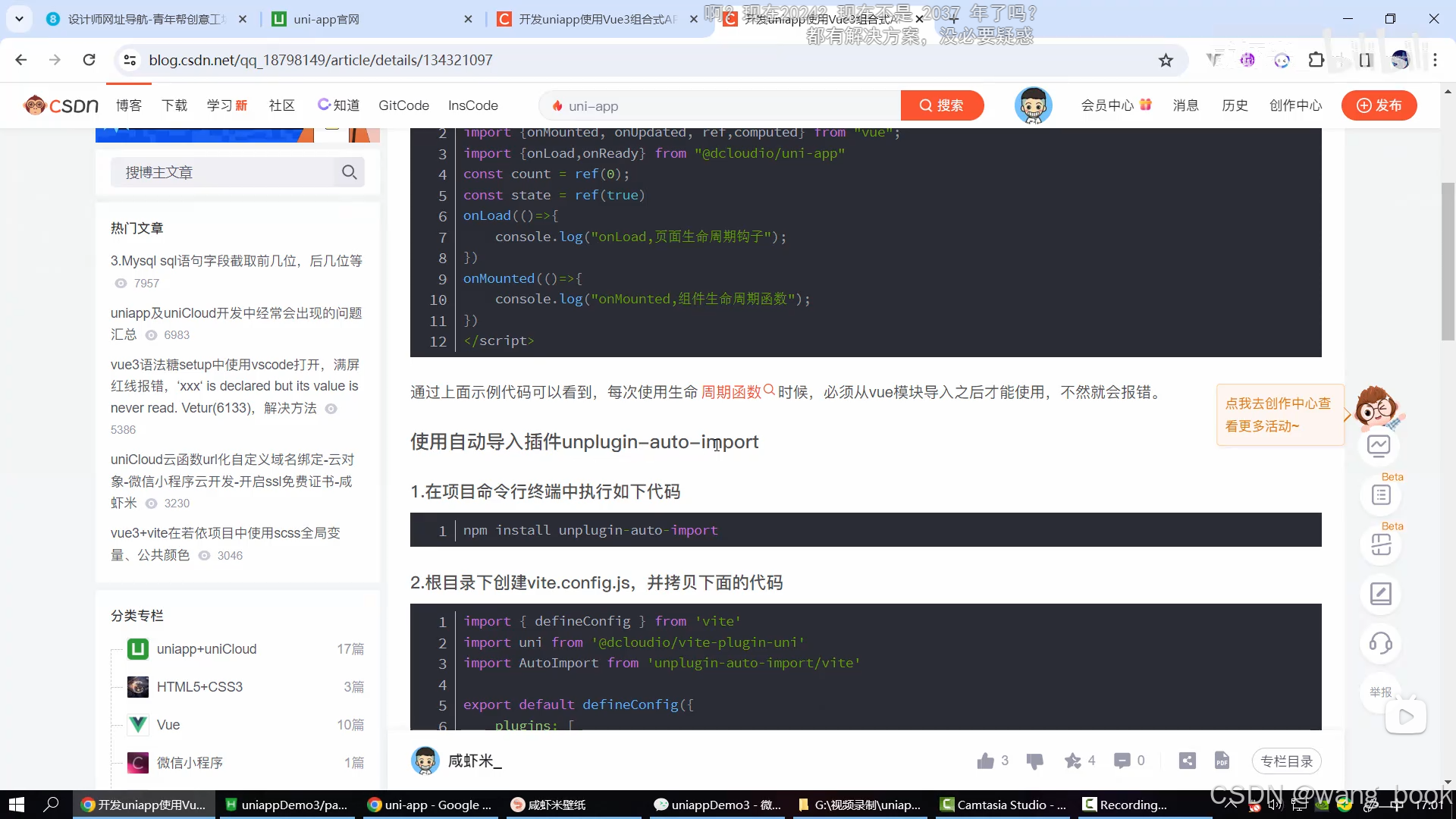Open 会员中心 link

(x=1116, y=105)
